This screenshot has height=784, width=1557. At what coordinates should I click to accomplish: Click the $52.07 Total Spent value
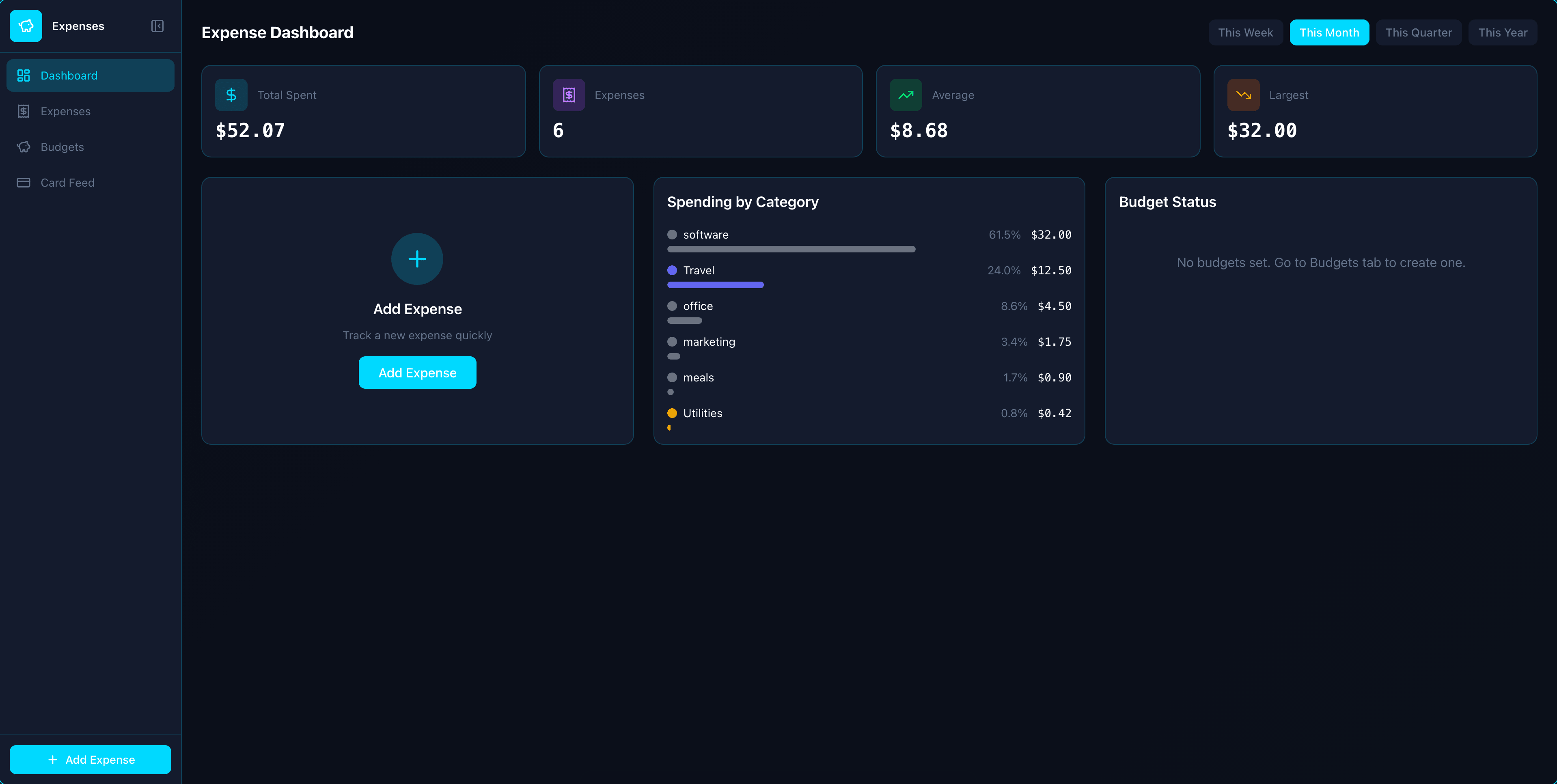pyautogui.click(x=250, y=131)
